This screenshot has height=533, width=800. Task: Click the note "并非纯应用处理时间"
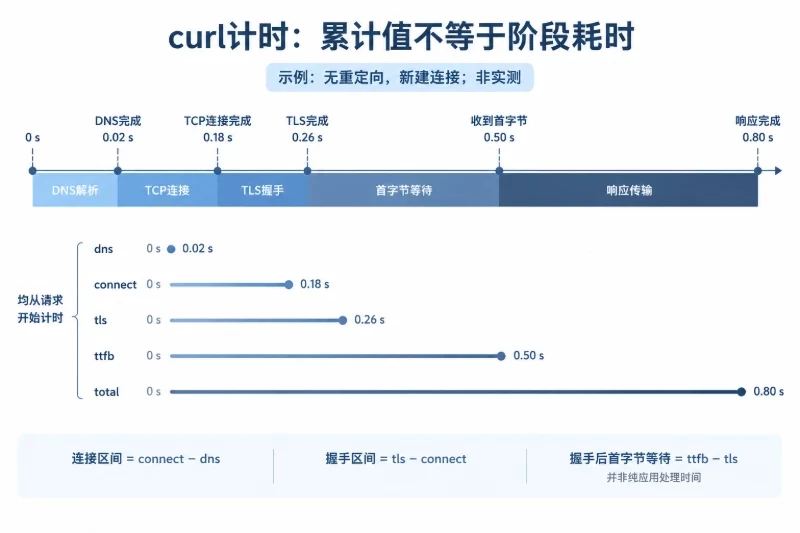click(x=654, y=477)
